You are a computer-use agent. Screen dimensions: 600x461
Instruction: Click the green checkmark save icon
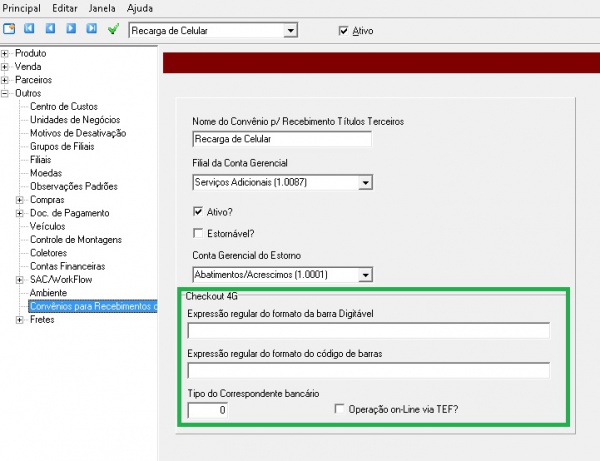[113, 30]
